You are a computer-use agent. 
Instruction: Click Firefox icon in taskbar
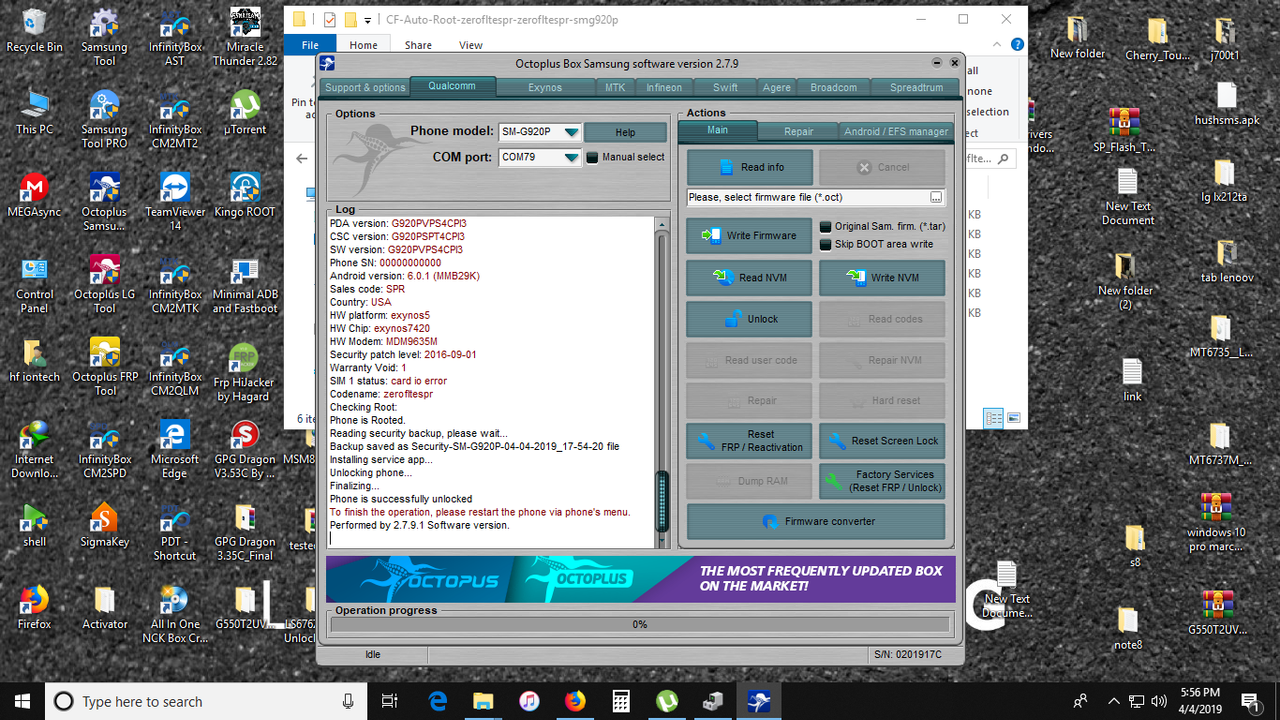575,701
